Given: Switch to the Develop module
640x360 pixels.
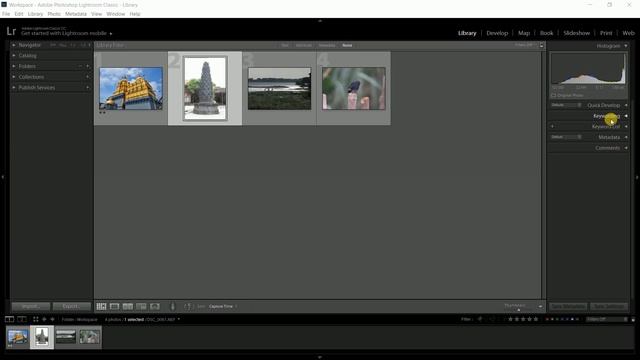Looking at the screenshot, I should point(497,33).
